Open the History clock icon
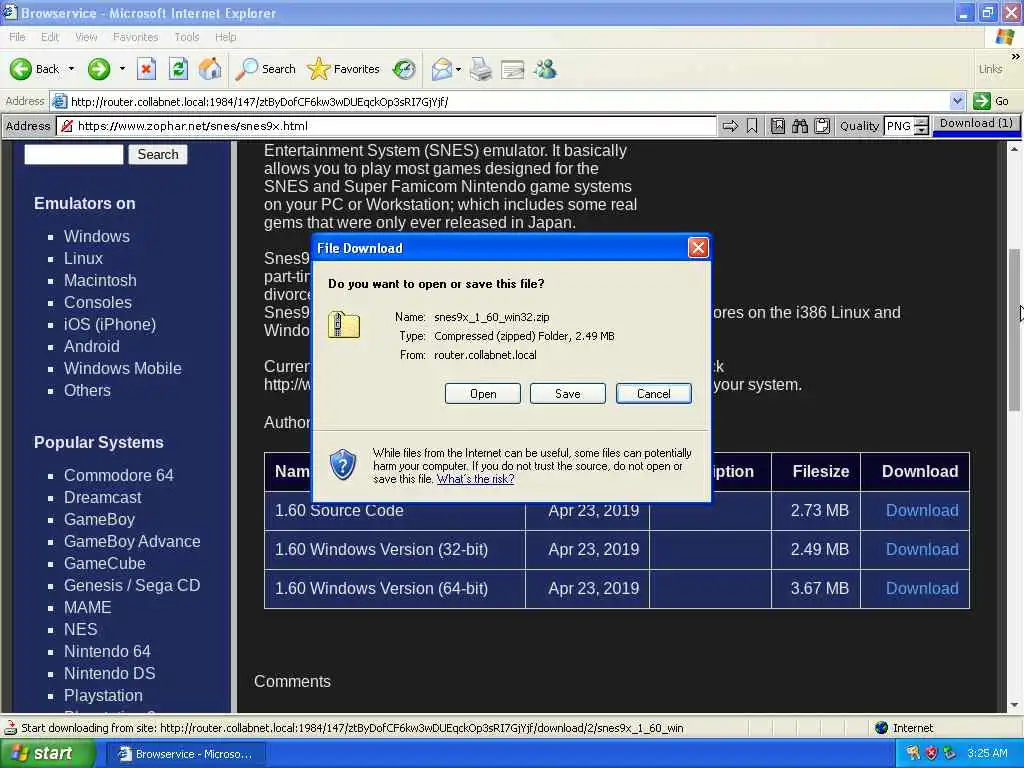This screenshot has height=768, width=1024. tap(404, 69)
